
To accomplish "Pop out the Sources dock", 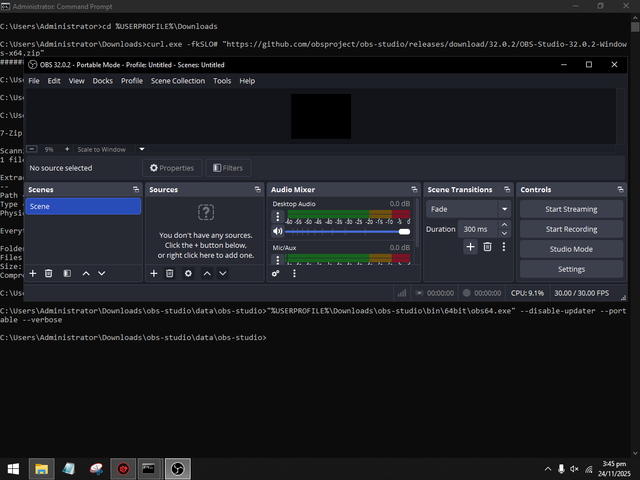I will (258, 189).
